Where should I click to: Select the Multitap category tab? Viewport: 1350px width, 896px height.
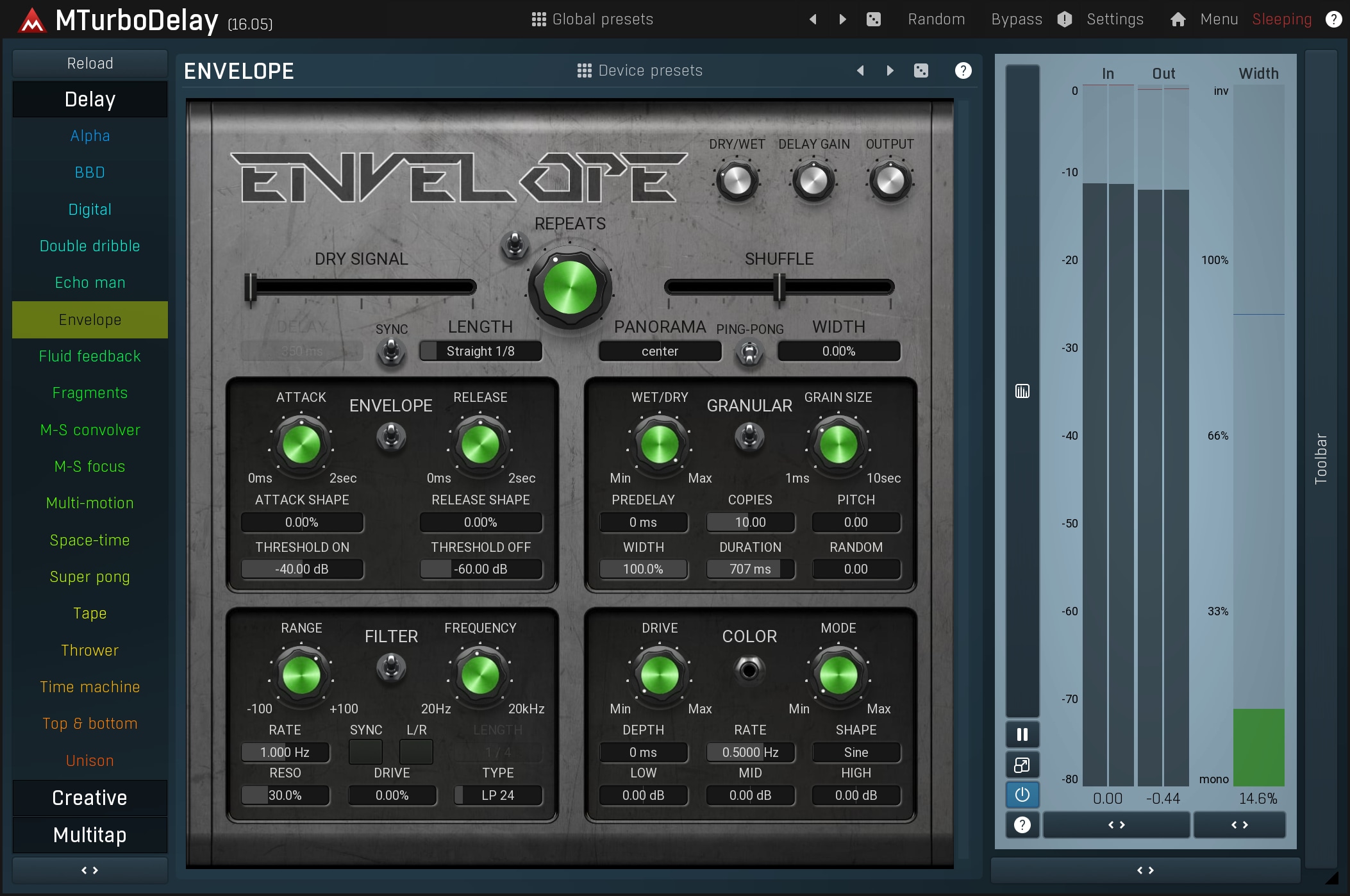pyautogui.click(x=90, y=835)
